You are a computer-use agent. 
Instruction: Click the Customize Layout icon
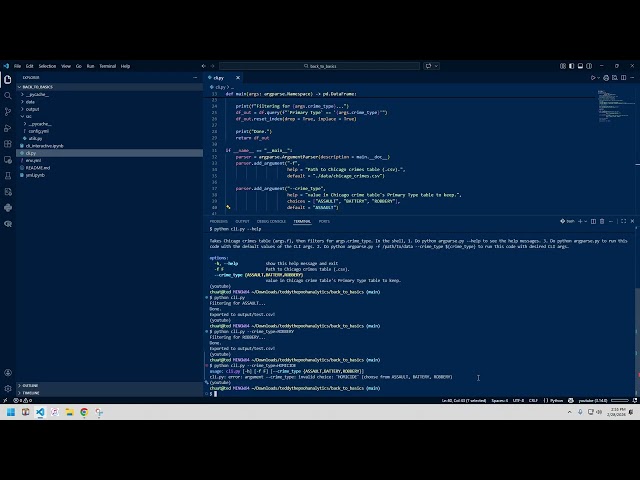563,66
